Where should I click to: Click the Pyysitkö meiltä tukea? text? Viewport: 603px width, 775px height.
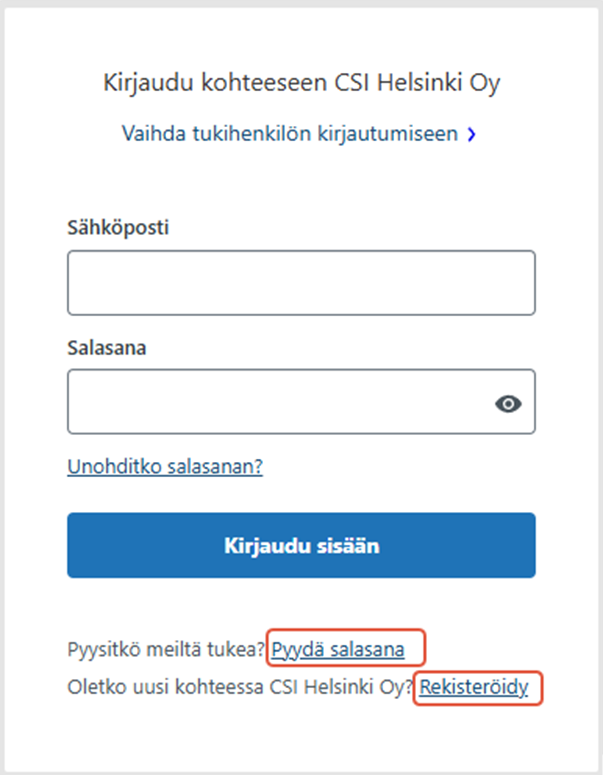(167, 650)
